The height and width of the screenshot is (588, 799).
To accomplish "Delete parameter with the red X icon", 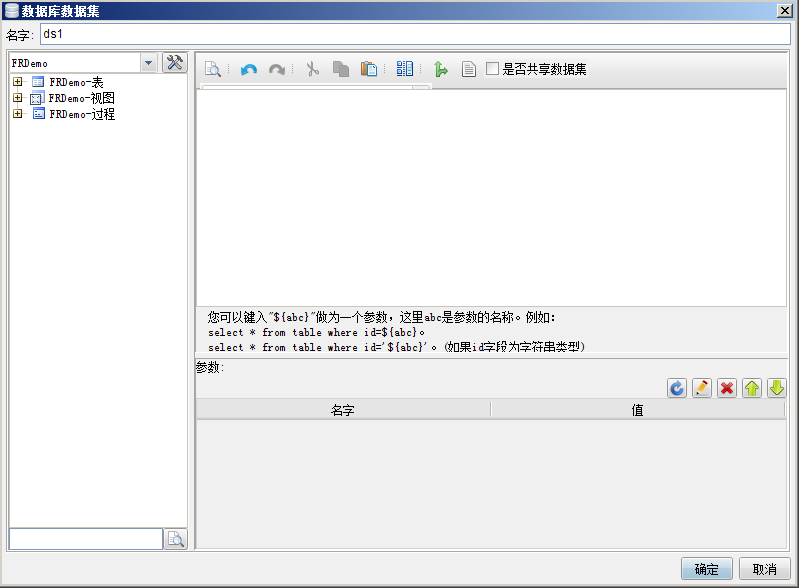I will [x=727, y=388].
